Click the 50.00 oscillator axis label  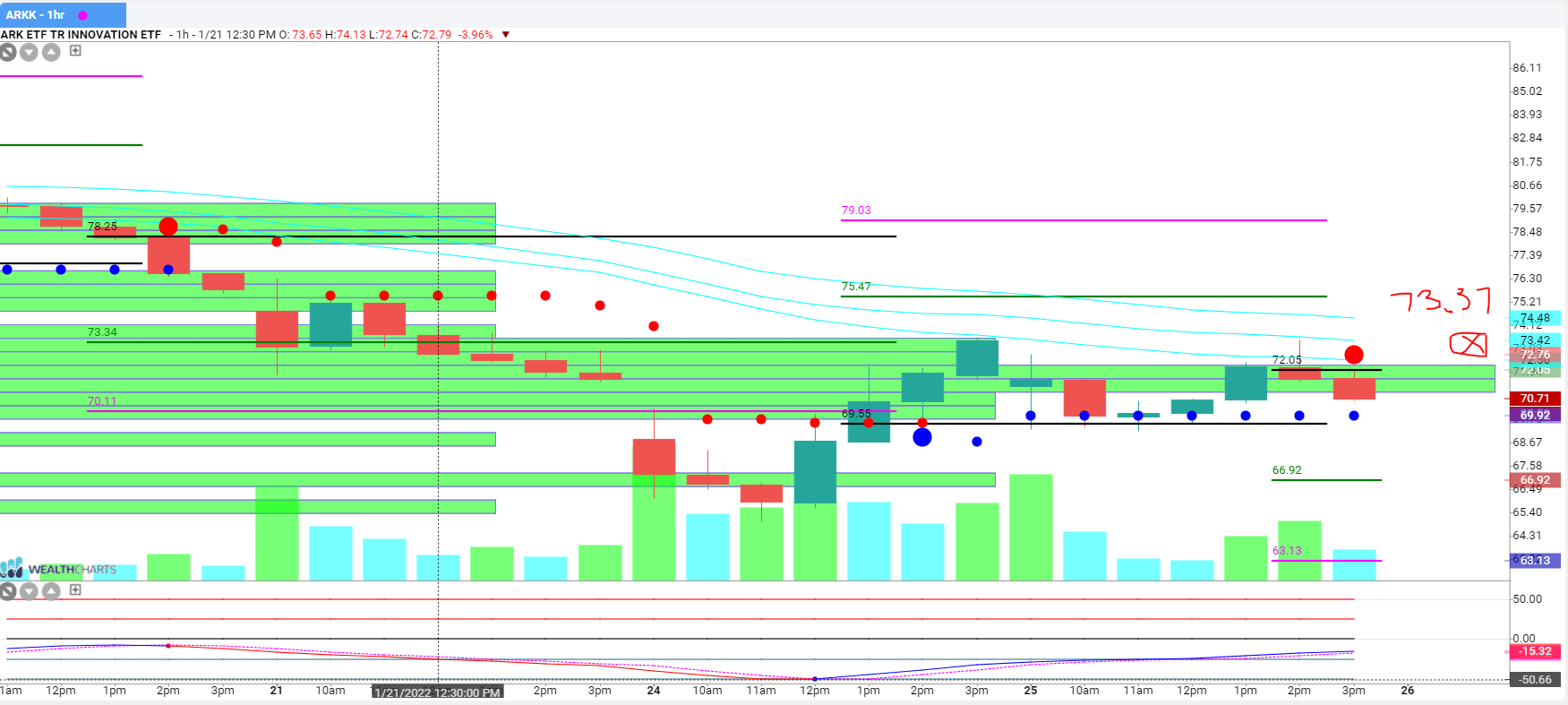[x=1527, y=599]
